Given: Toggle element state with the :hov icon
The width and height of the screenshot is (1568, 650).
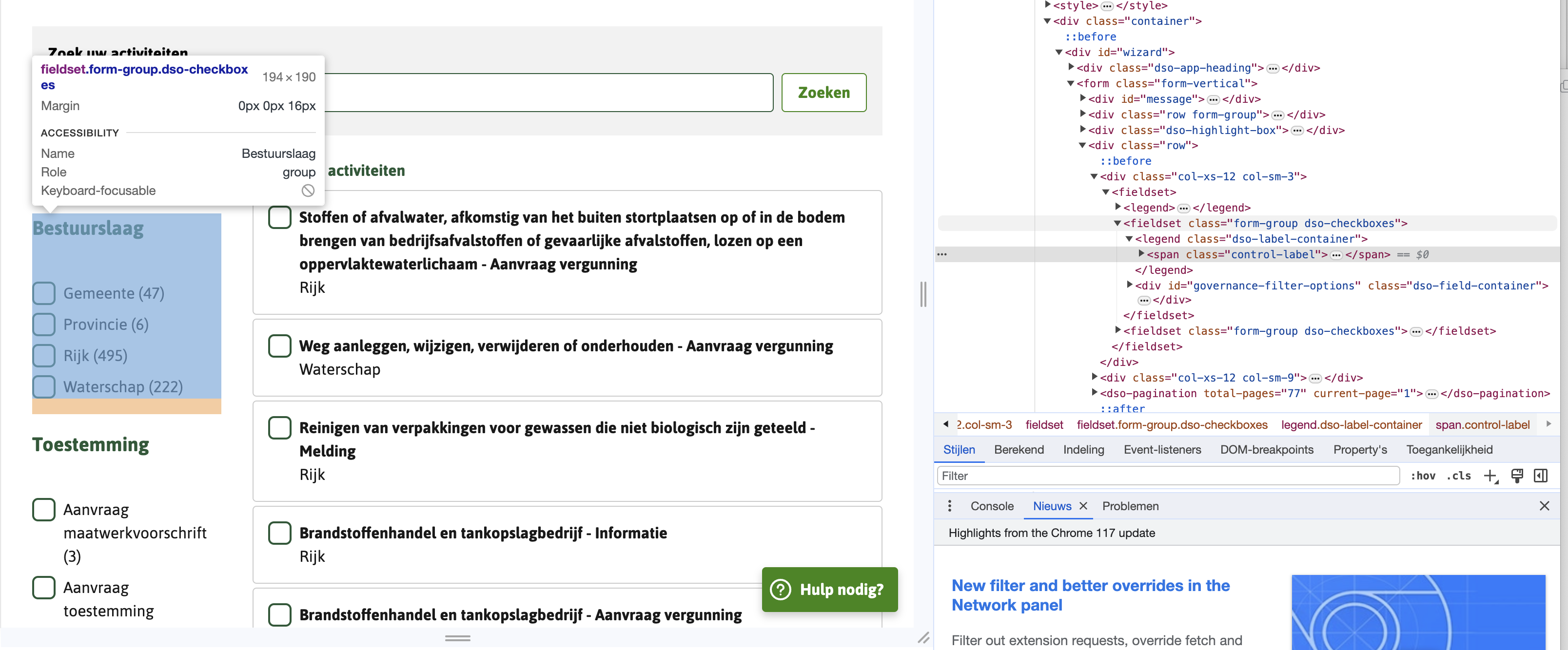Looking at the screenshot, I should click(1424, 476).
